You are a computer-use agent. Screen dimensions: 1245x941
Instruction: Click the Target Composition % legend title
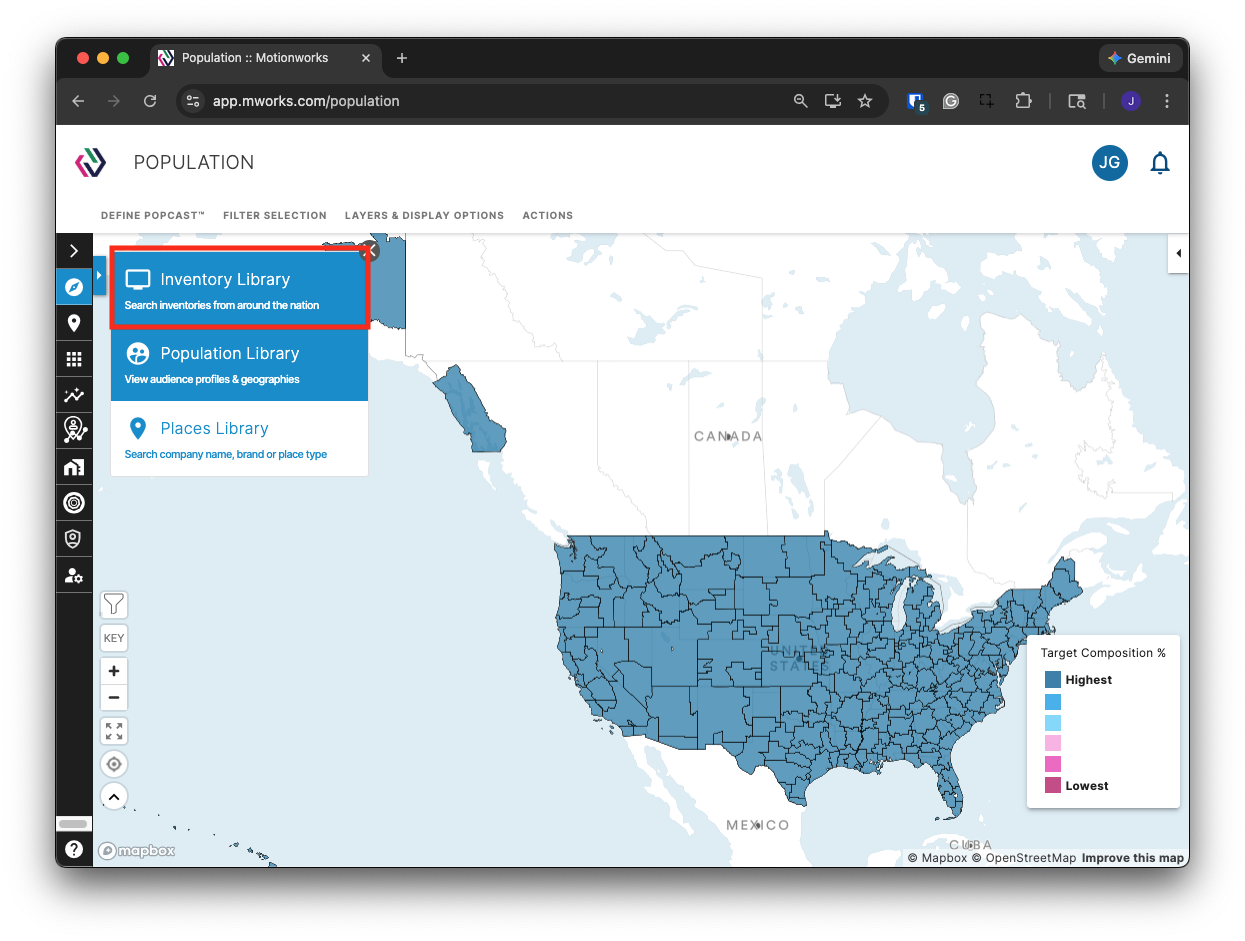1103,653
